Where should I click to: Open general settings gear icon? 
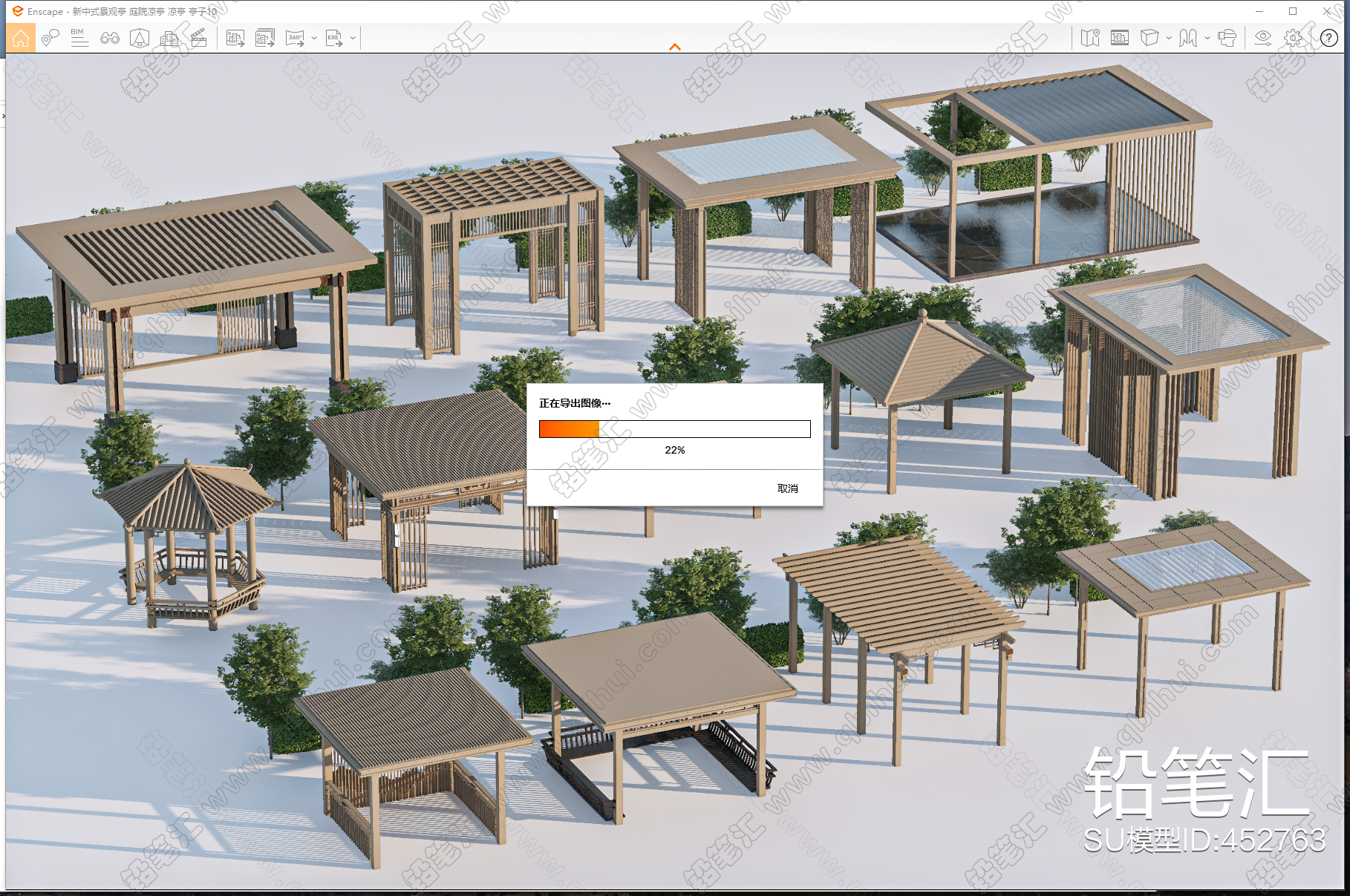pos(1293,38)
